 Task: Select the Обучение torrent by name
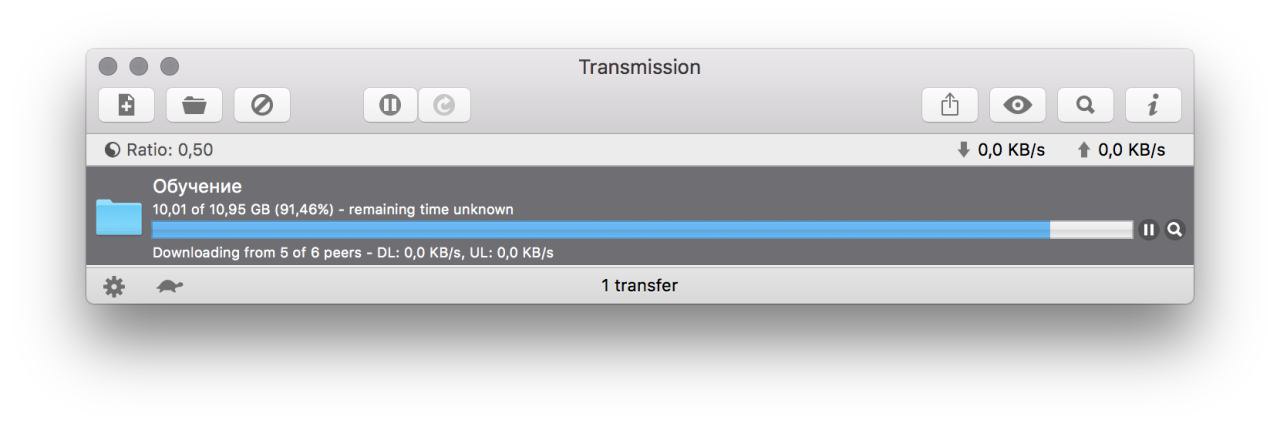(x=197, y=187)
